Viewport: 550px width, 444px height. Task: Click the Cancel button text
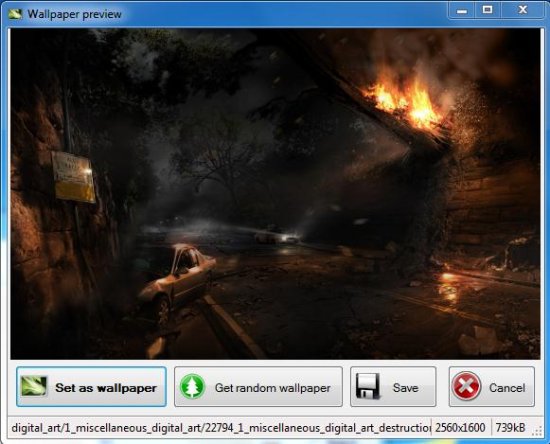(x=507, y=388)
